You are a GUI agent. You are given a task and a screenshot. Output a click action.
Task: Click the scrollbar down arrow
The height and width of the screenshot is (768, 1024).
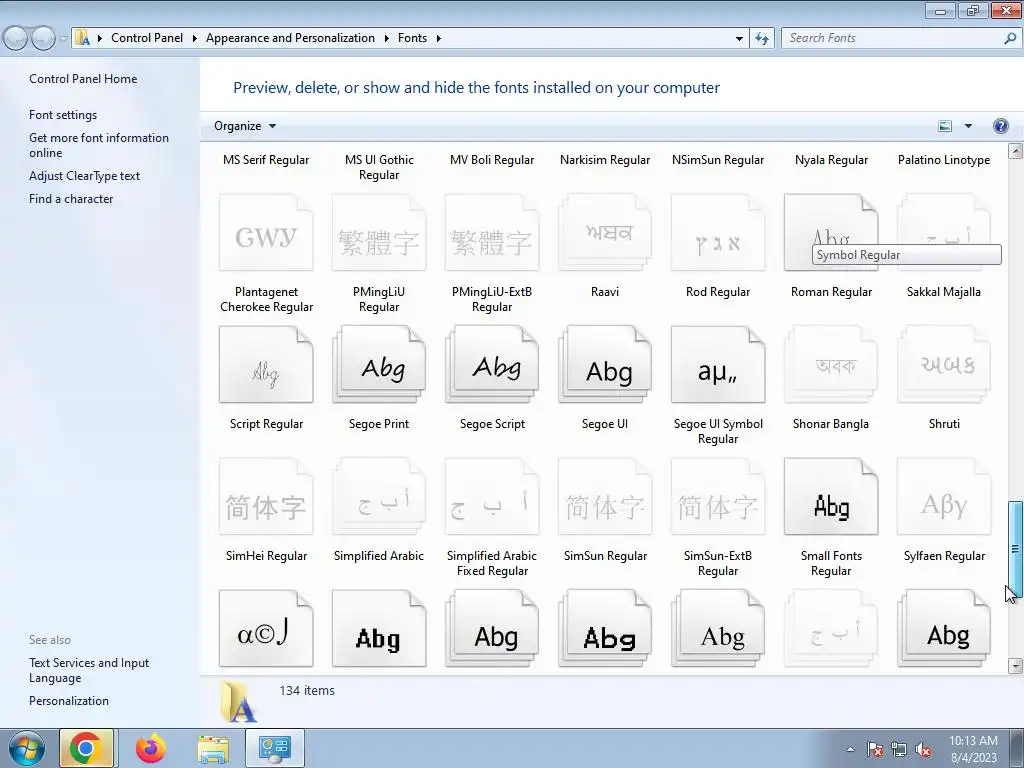(1015, 666)
